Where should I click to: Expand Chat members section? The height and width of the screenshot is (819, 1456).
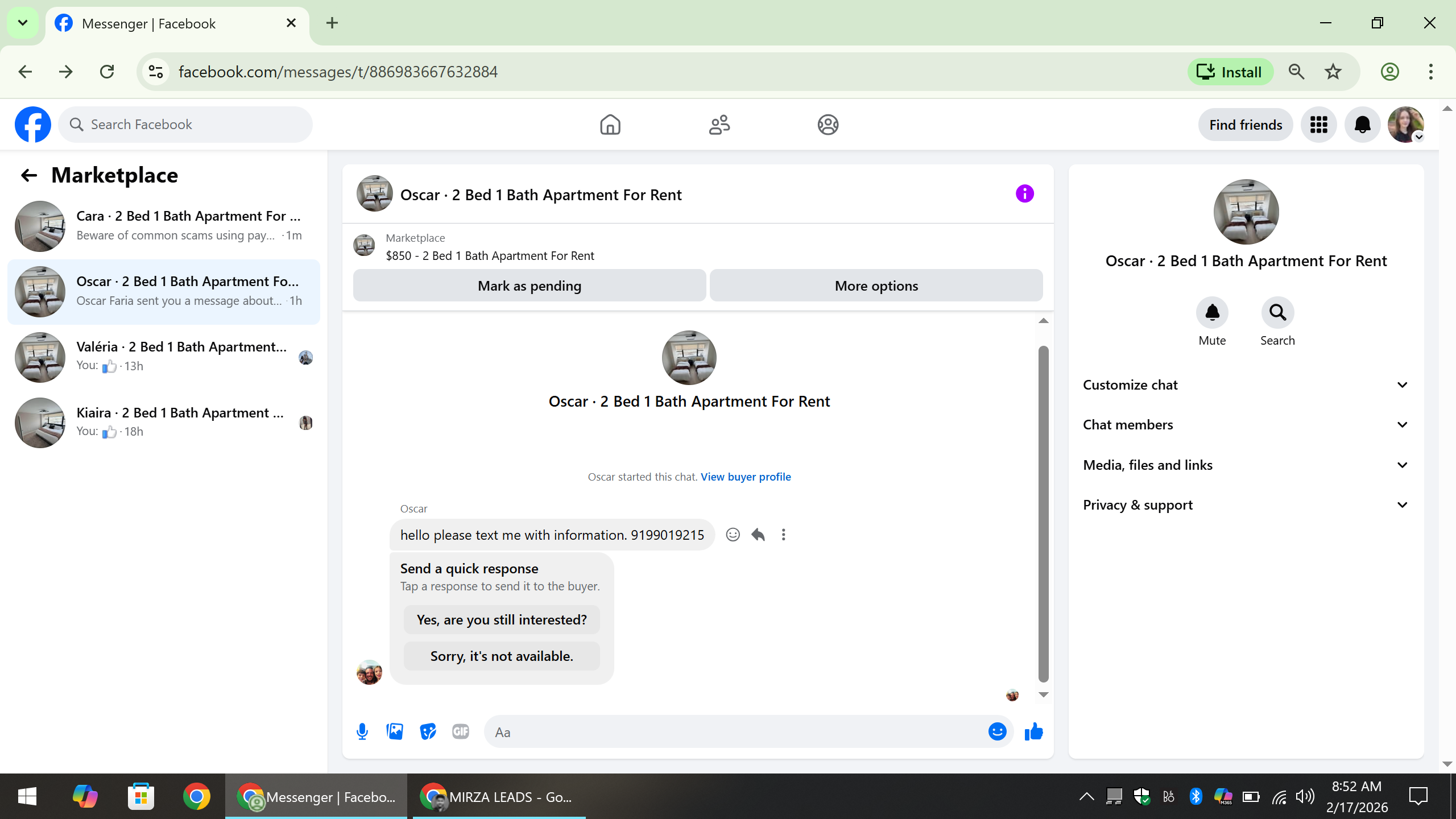tap(1246, 425)
